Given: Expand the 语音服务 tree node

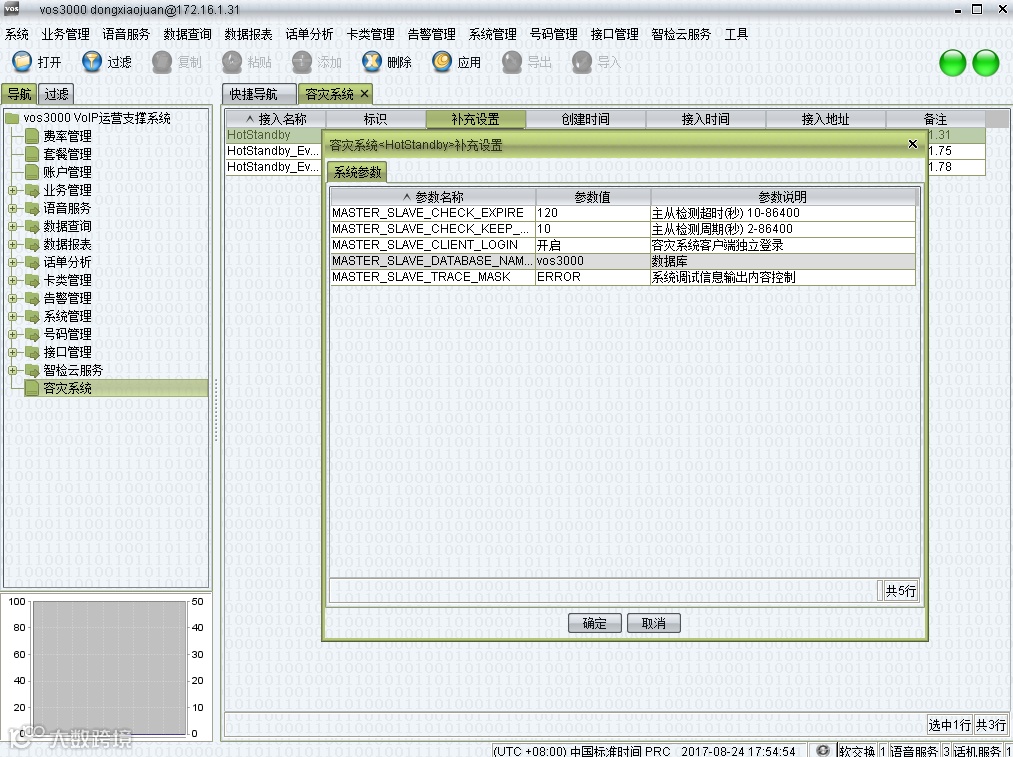Looking at the screenshot, I should 12,208.
